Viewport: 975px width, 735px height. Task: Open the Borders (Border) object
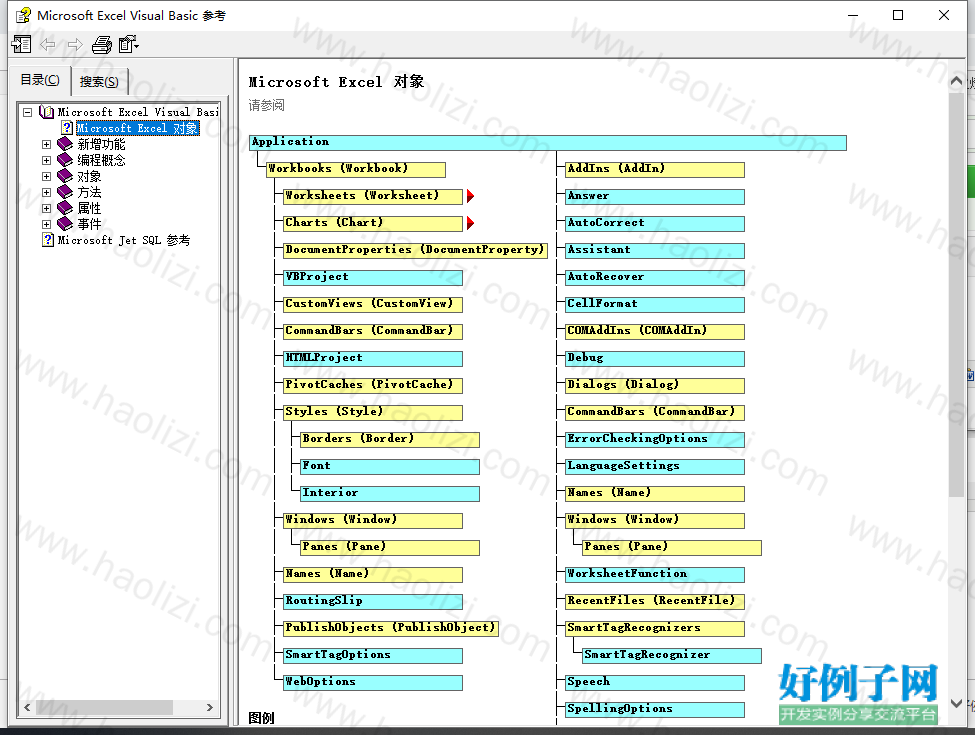point(390,439)
